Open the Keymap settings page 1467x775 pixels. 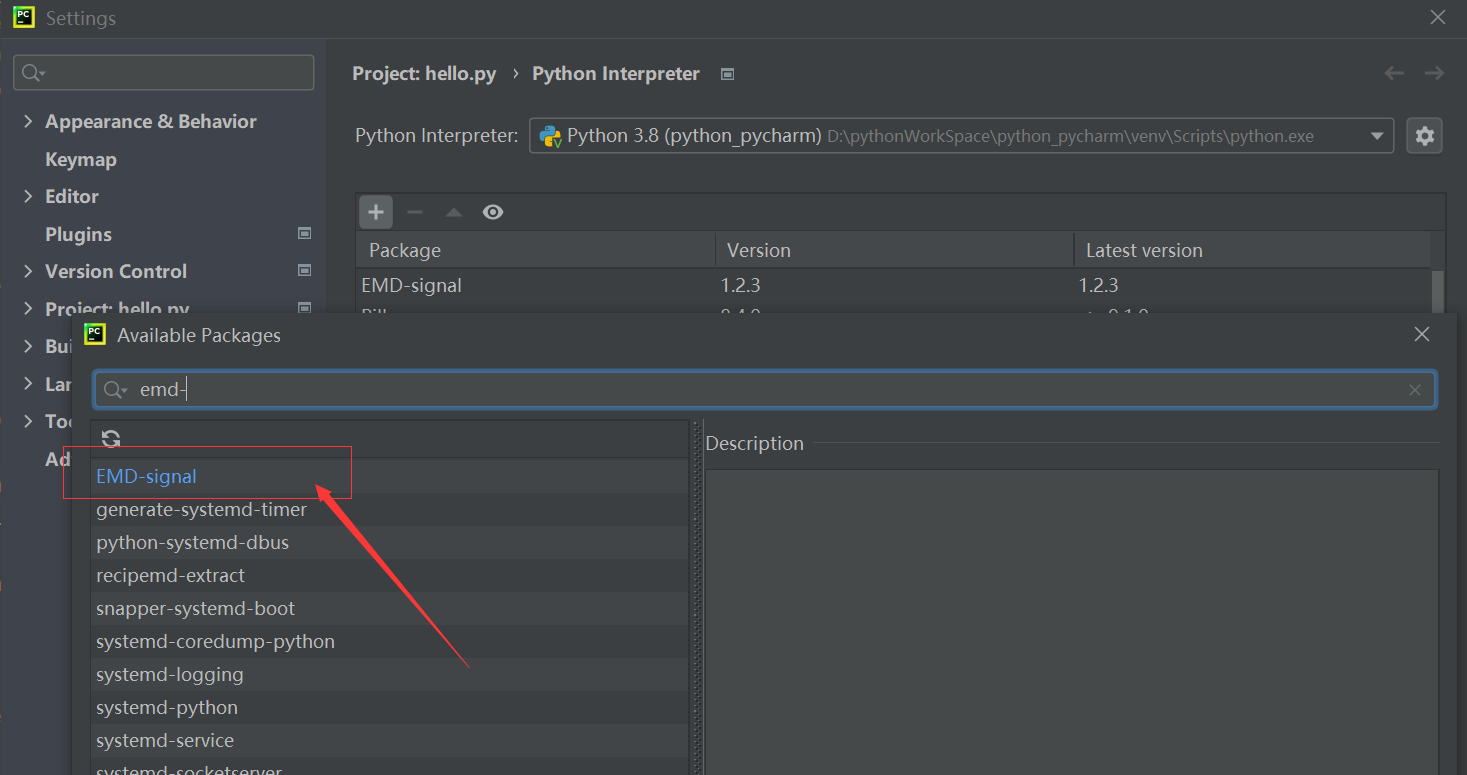81,159
